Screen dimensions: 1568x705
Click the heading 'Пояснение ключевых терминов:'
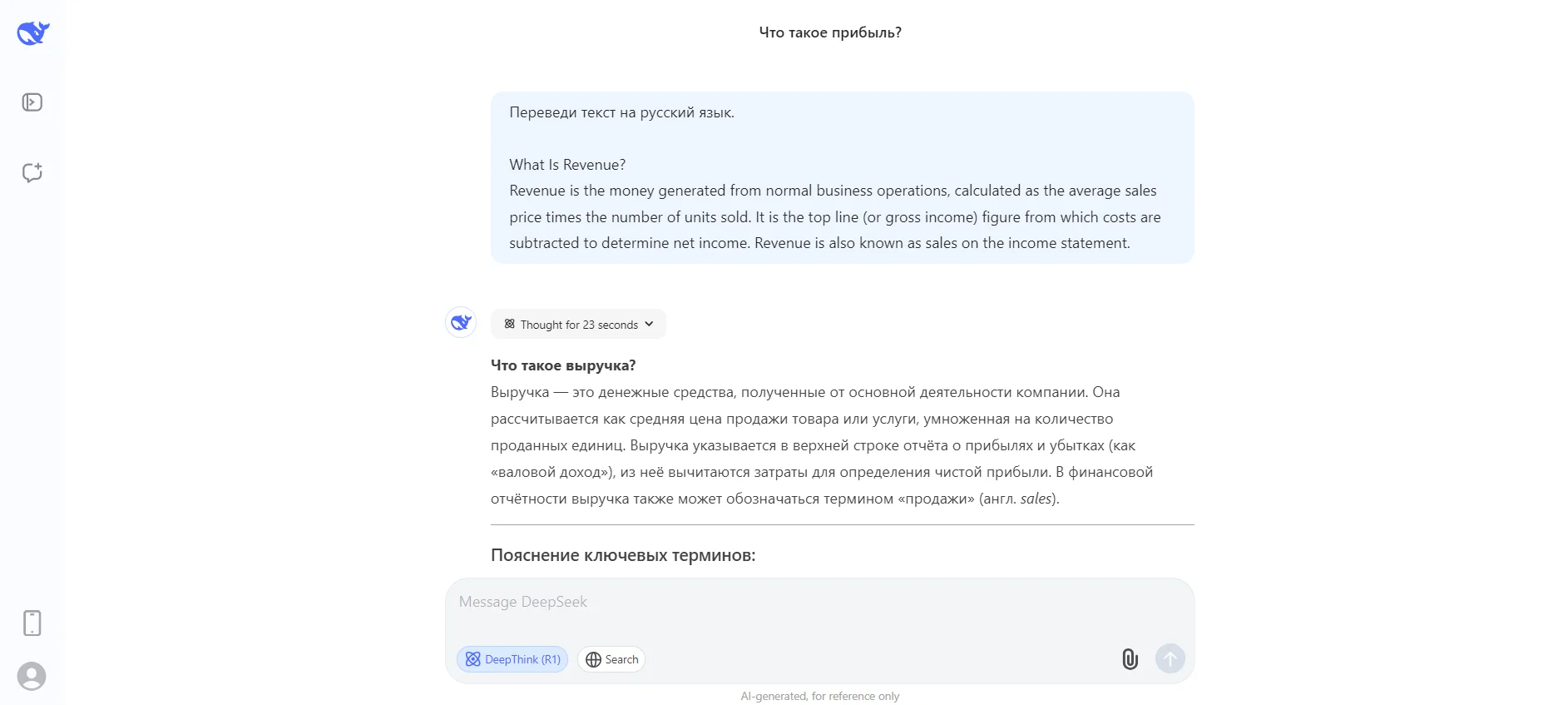click(623, 555)
